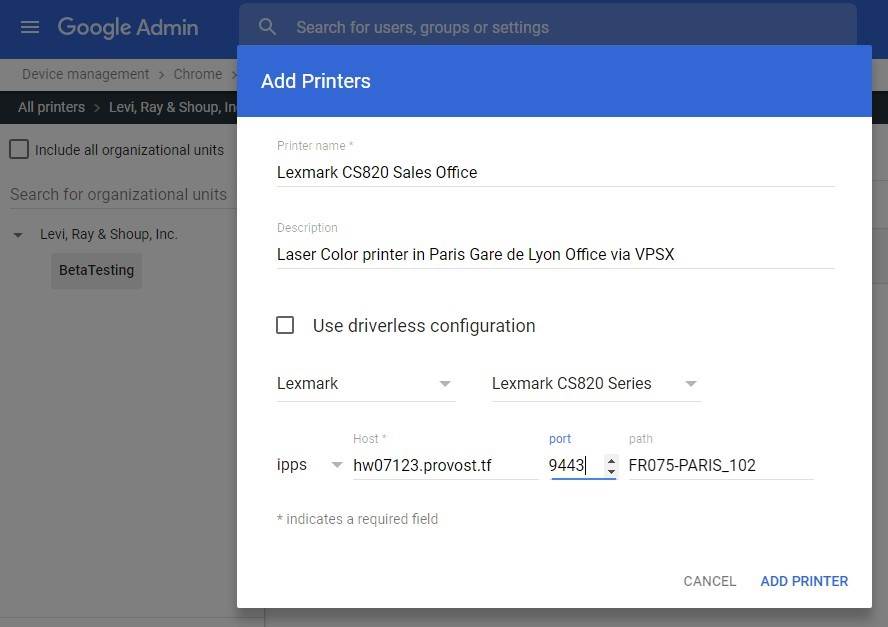The height and width of the screenshot is (627, 888).
Task: Open the hamburger main menu
Action: (30, 27)
